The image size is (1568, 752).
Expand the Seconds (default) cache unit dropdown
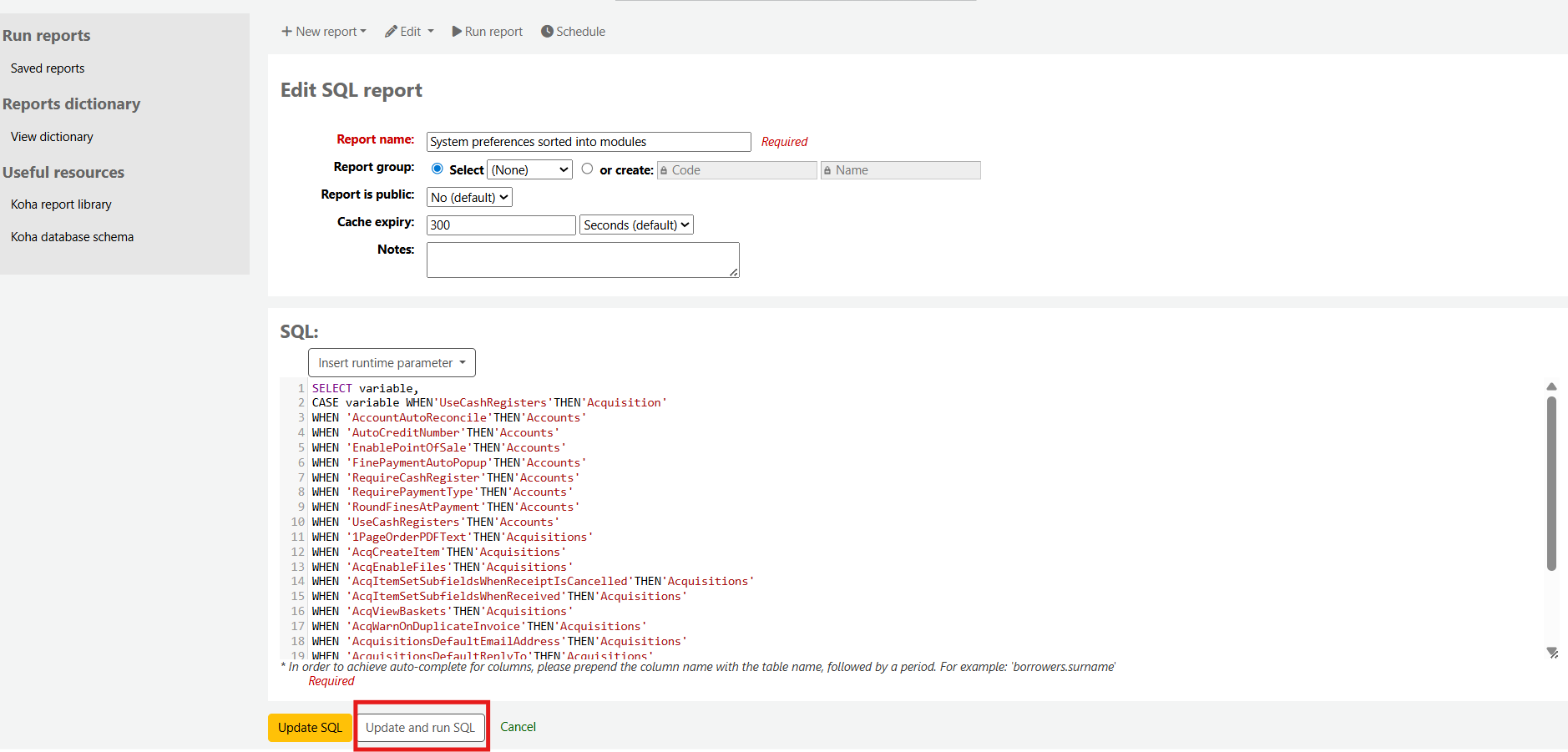[x=636, y=225]
